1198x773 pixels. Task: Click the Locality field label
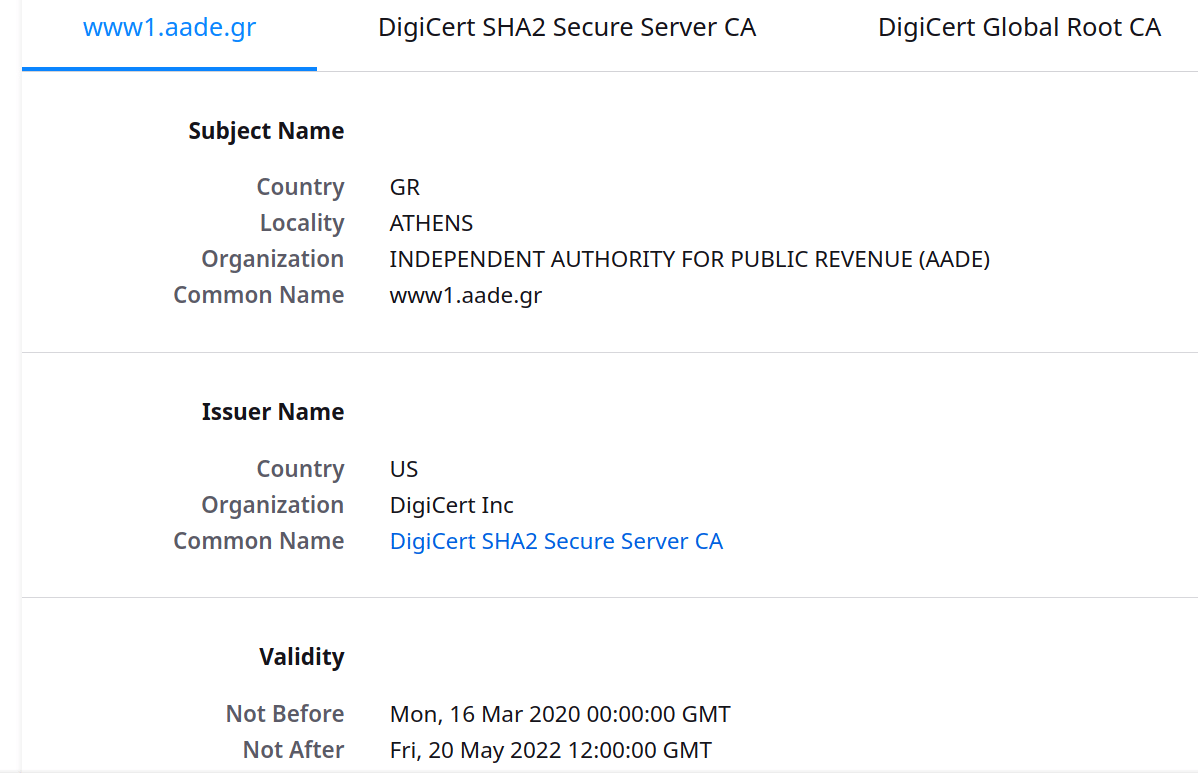pos(302,223)
